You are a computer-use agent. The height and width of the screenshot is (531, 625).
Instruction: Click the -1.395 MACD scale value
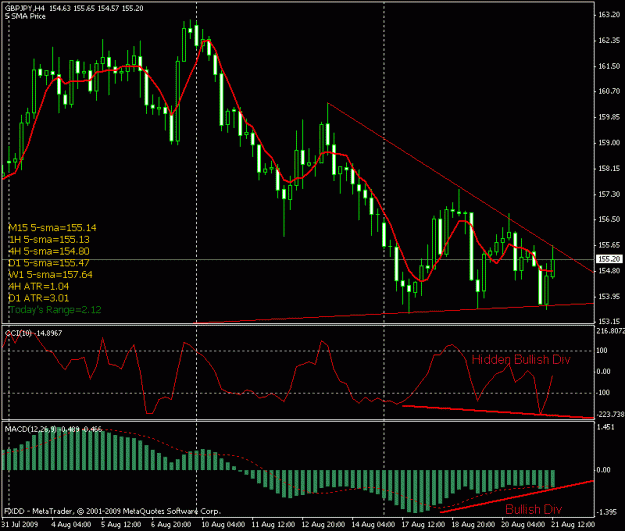click(606, 512)
